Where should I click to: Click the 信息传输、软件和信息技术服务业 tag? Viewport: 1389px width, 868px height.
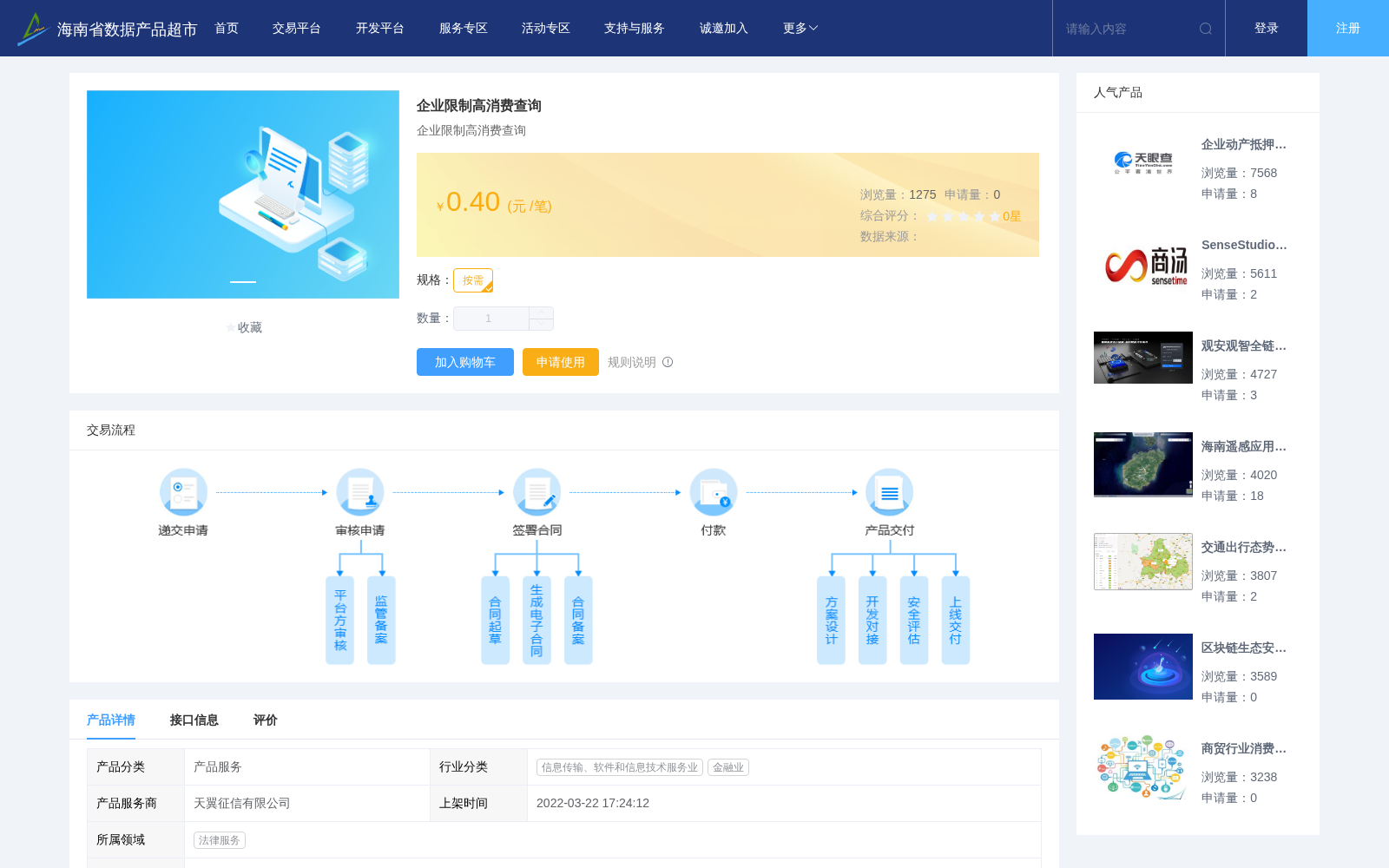coord(620,767)
